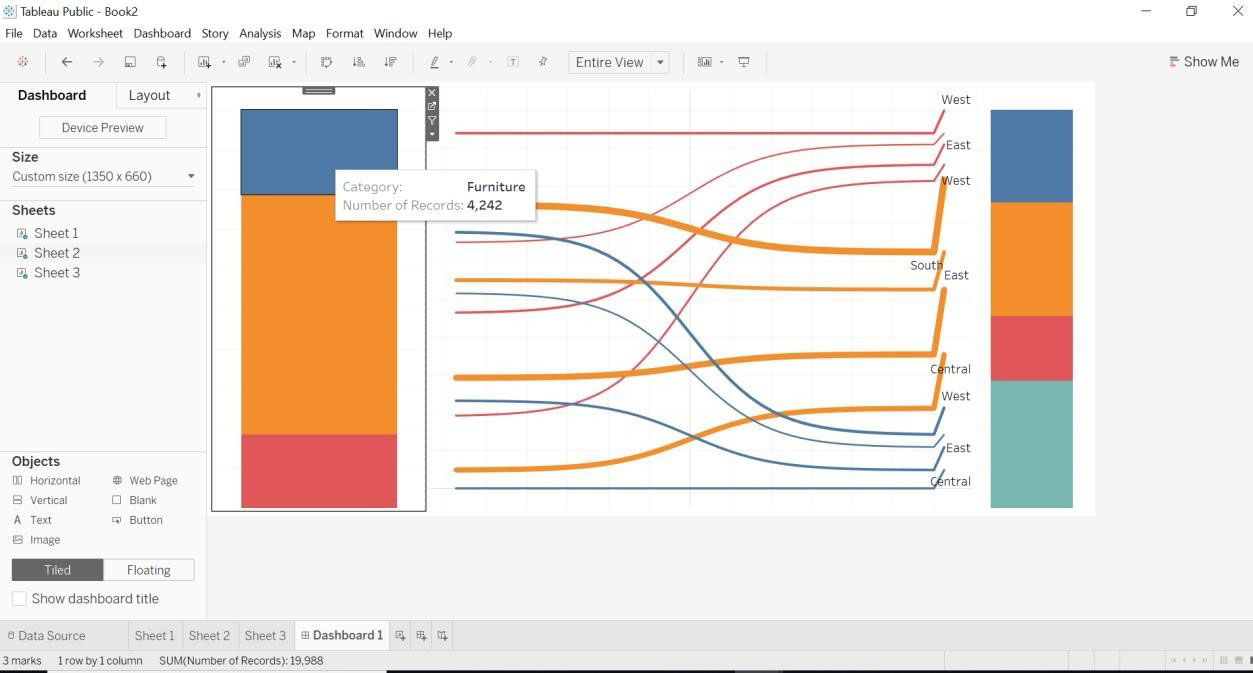Click the Tableau start page logo icon
Image resolution: width=1253 pixels, height=673 pixels.
coord(22,62)
